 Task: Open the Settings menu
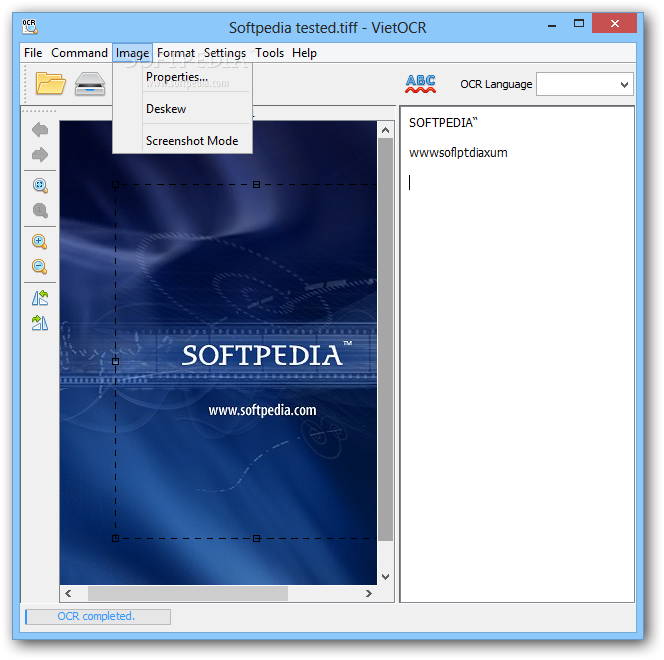[x=224, y=53]
